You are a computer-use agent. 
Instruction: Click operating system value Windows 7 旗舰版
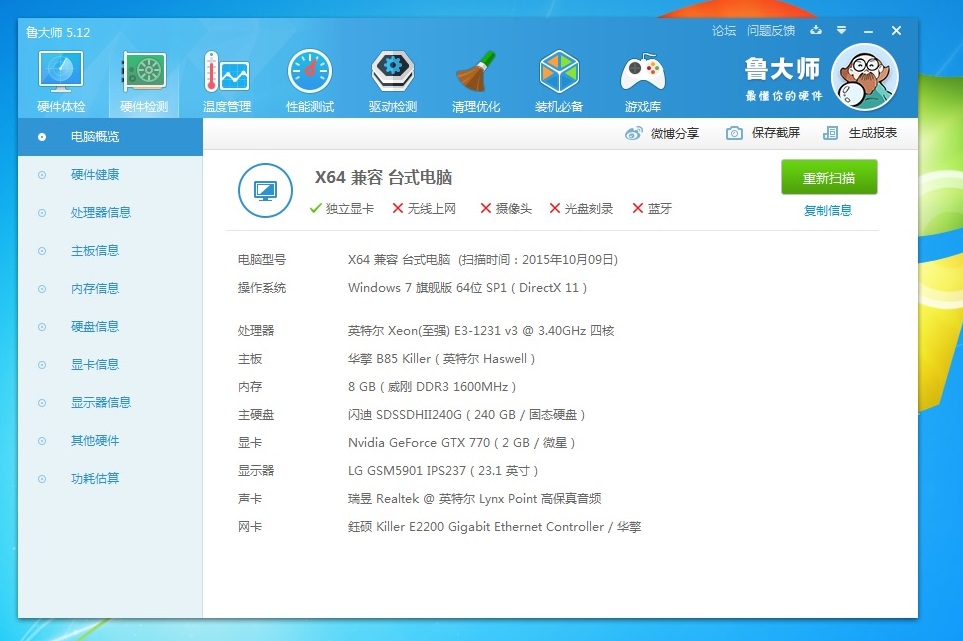[467, 288]
